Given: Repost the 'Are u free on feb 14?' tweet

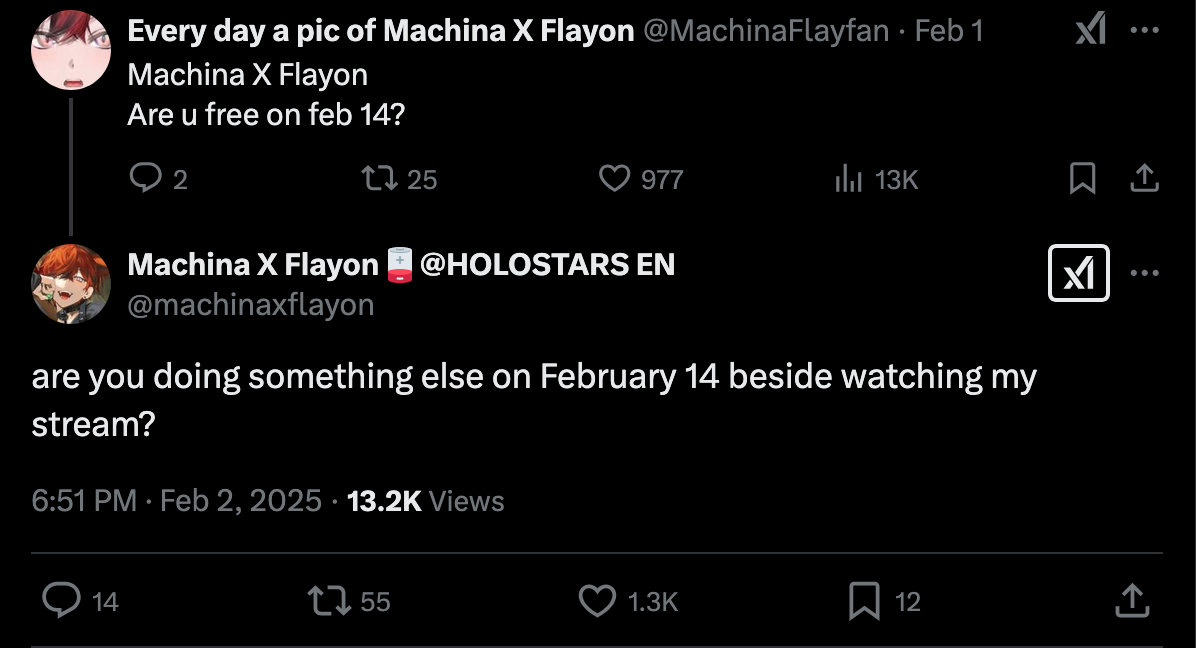Looking at the screenshot, I should click(x=378, y=179).
